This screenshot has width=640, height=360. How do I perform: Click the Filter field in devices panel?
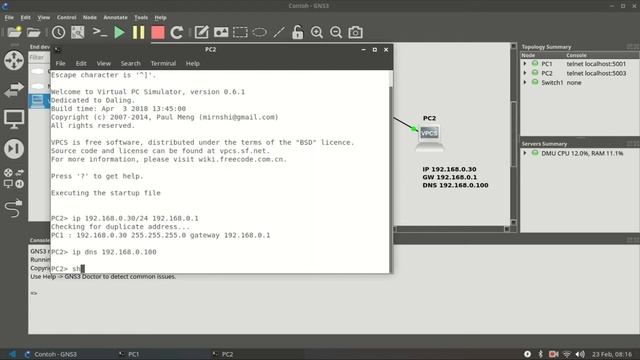click(x=39, y=58)
